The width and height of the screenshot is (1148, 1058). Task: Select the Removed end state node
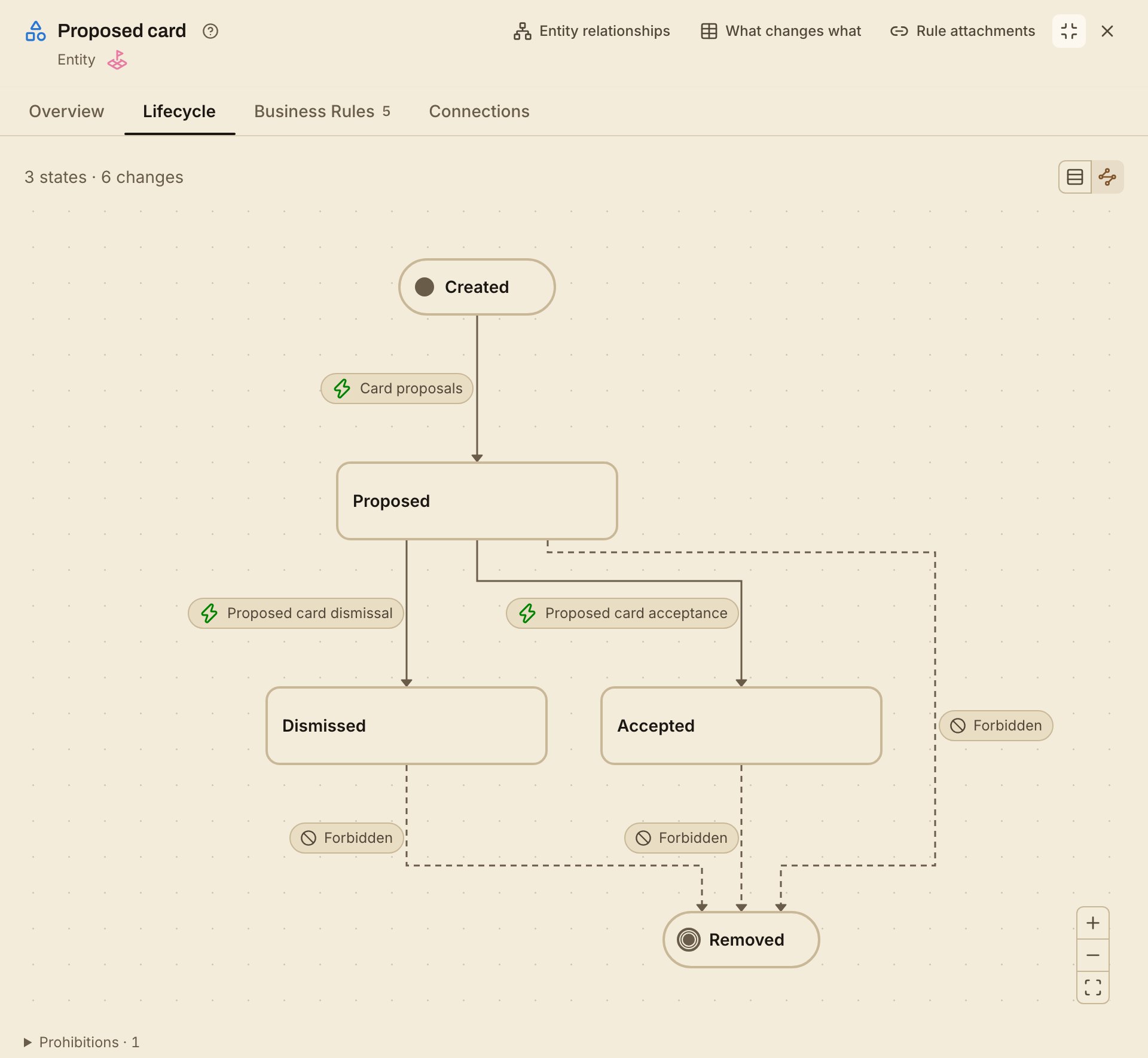point(741,940)
